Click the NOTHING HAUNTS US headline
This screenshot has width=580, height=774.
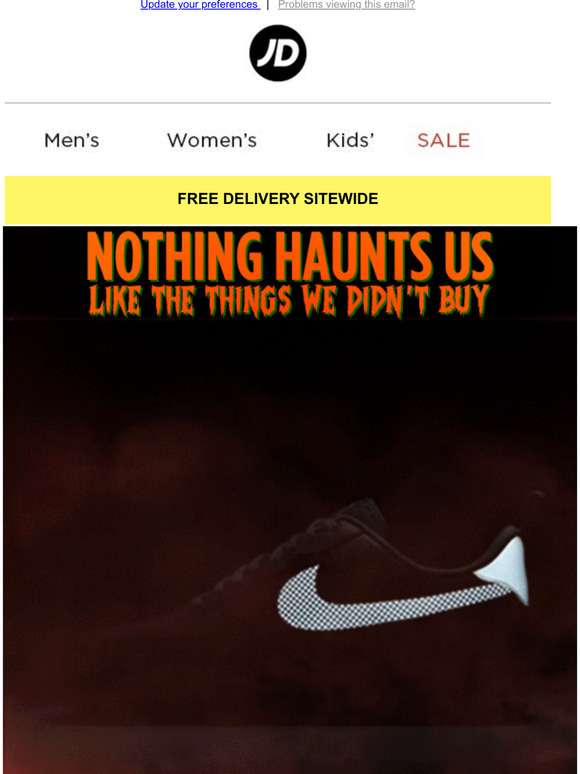tap(290, 257)
